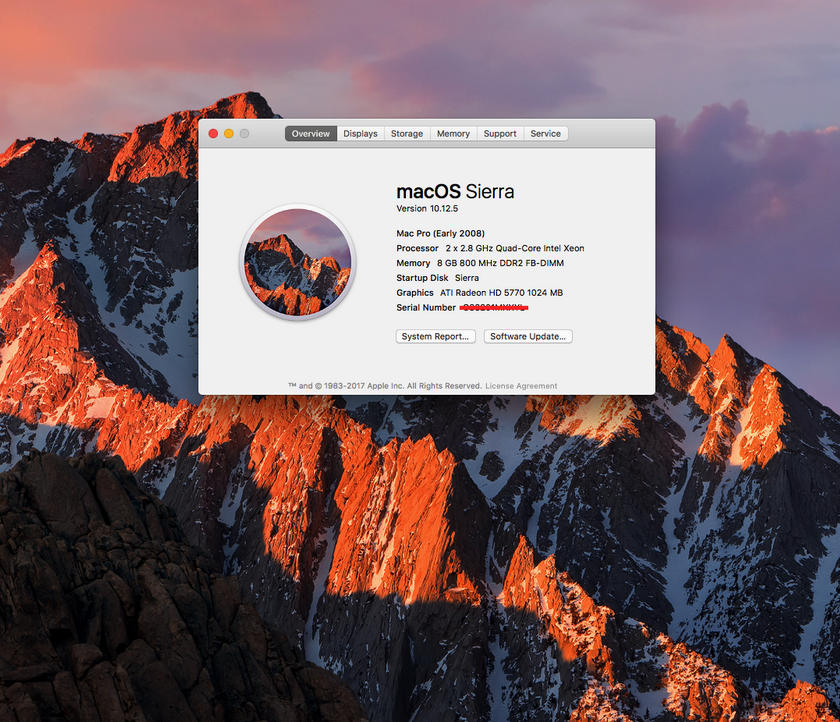Go to the Support tab
The width and height of the screenshot is (840, 722).
(x=500, y=133)
